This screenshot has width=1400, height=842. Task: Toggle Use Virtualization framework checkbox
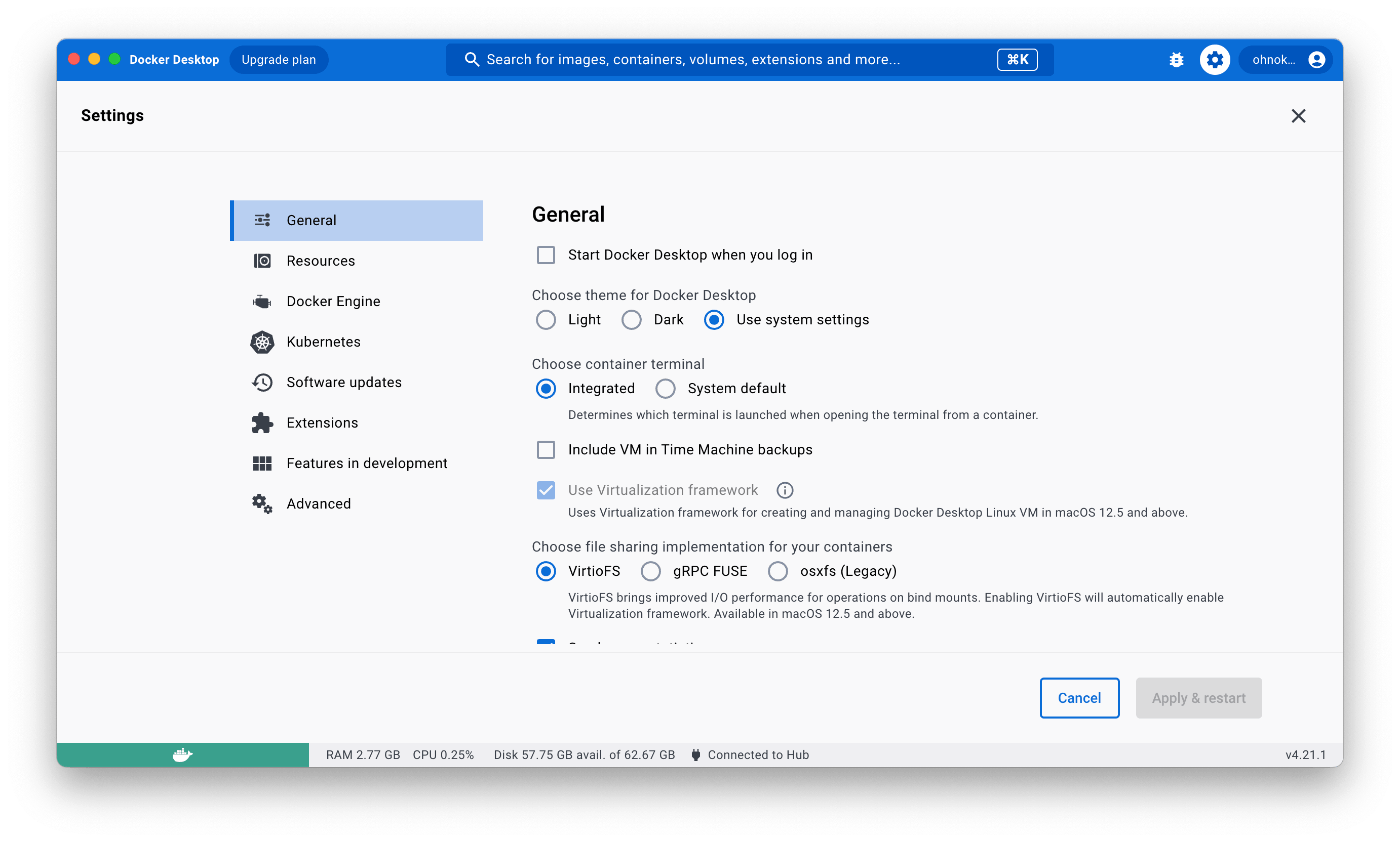click(x=546, y=490)
